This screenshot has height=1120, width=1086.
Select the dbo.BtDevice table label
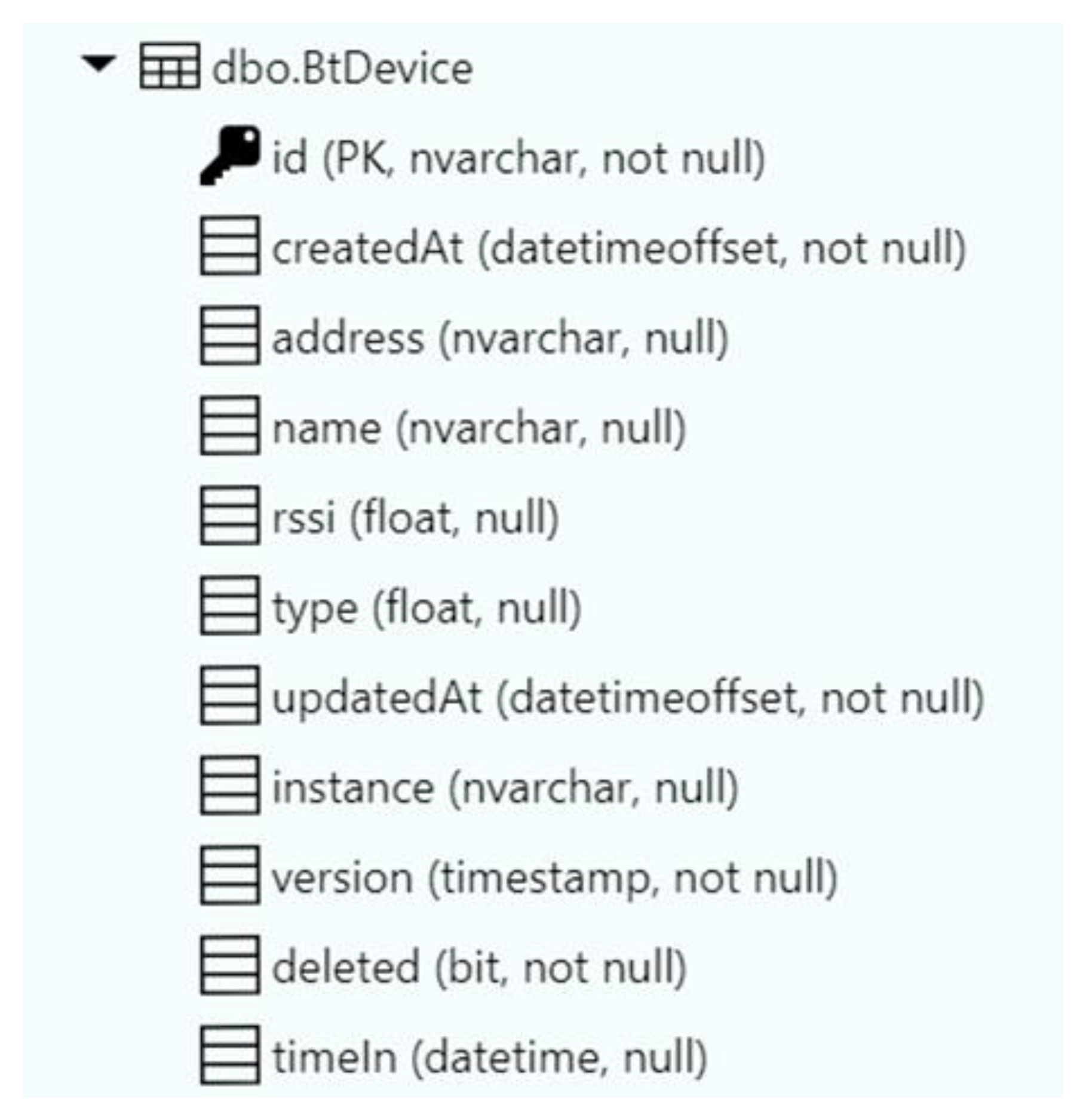coord(342,68)
